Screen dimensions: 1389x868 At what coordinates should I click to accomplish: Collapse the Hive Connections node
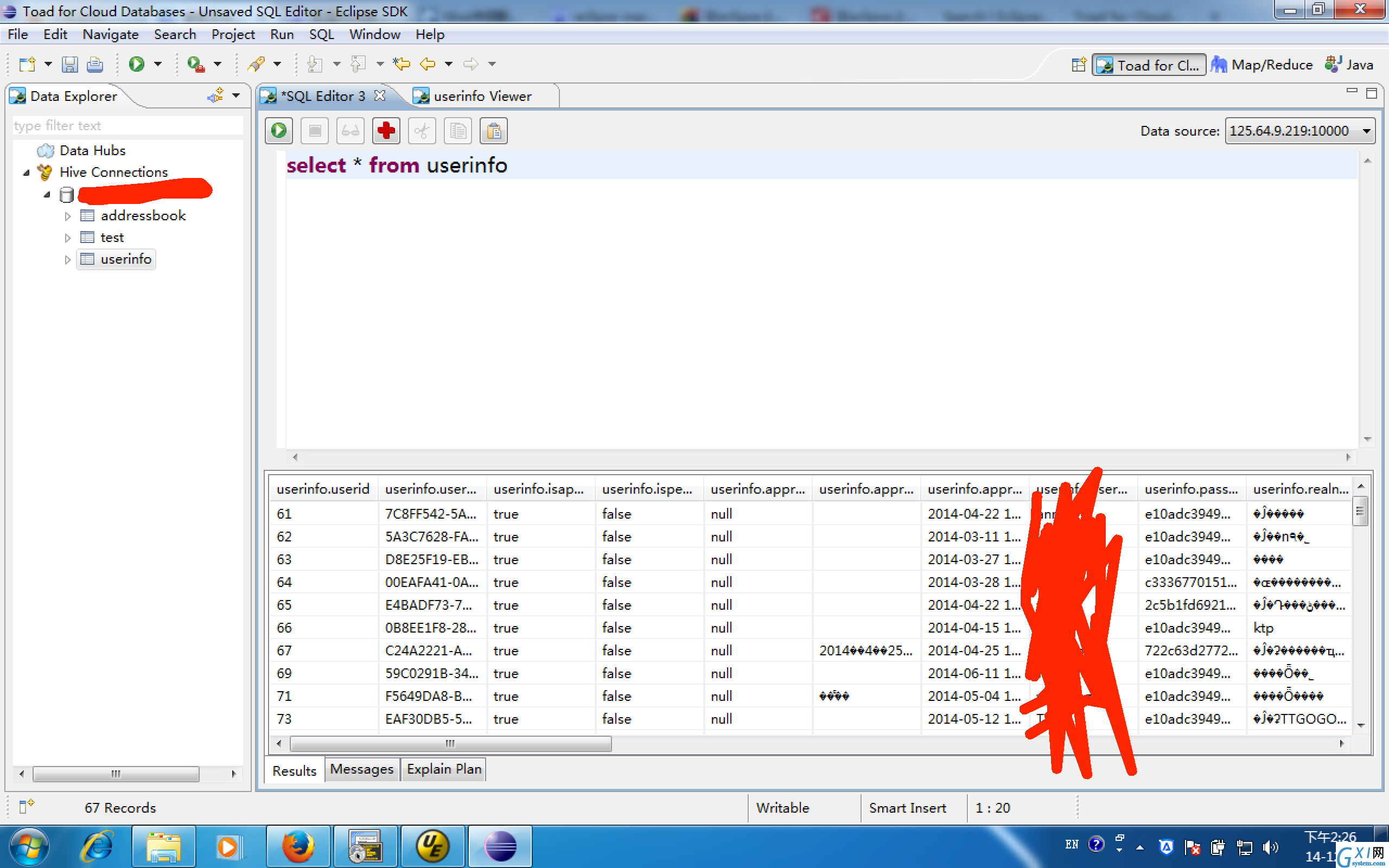[x=27, y=172]
